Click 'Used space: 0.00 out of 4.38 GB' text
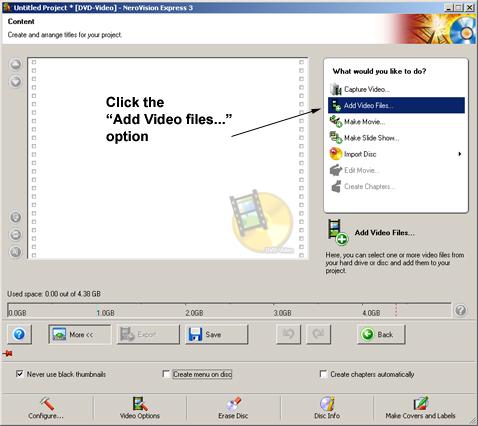Viewport: 478px width, 426px height. pyautogui.click(x=54, y=294)
